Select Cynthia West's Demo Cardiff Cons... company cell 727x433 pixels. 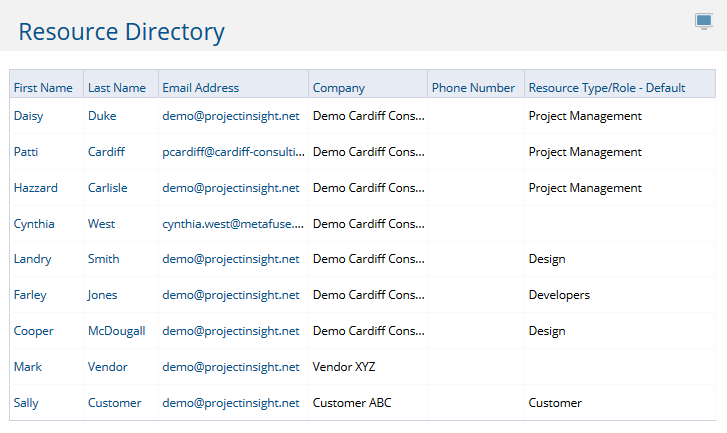pos(369,224)
